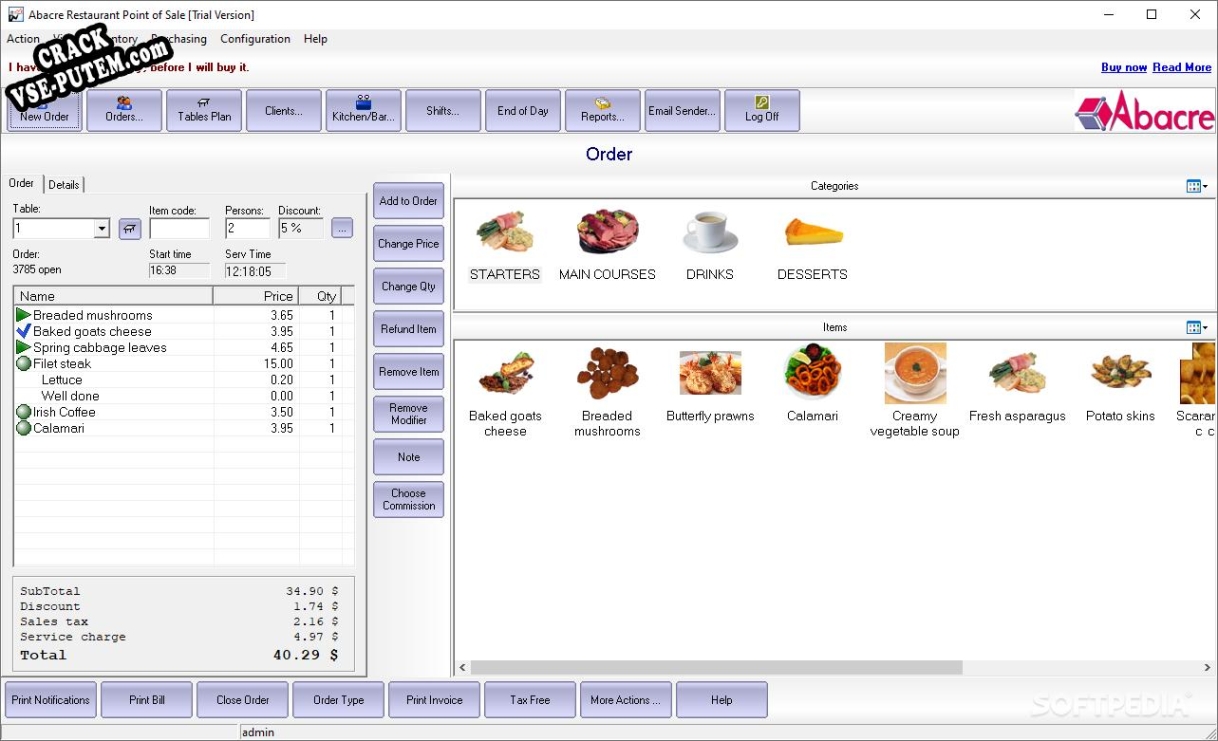Click the End of Day toolbar button
Viewport: 1218px width, 741px height.
523,110
